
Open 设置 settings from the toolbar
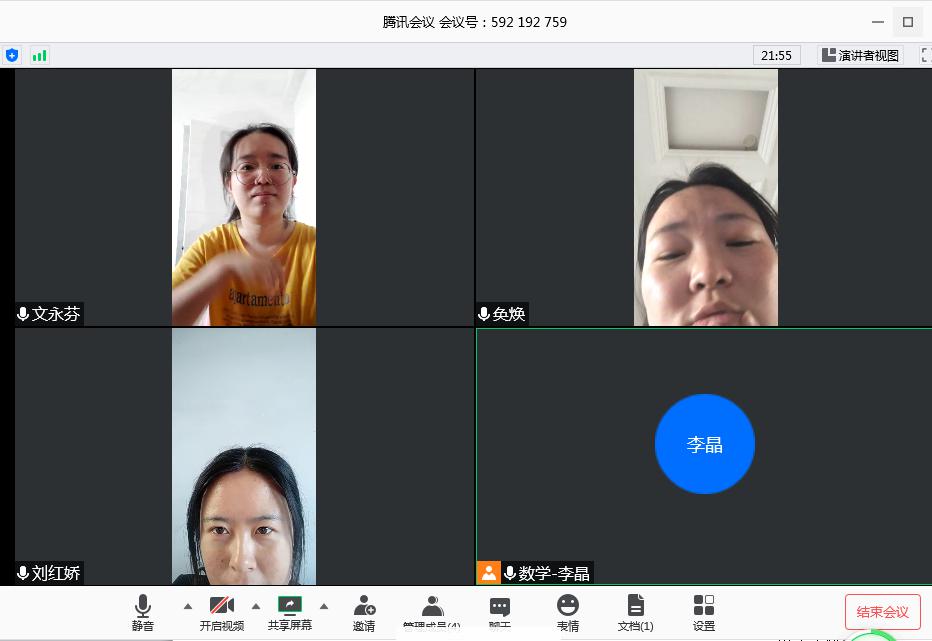[x=704, y=612]
